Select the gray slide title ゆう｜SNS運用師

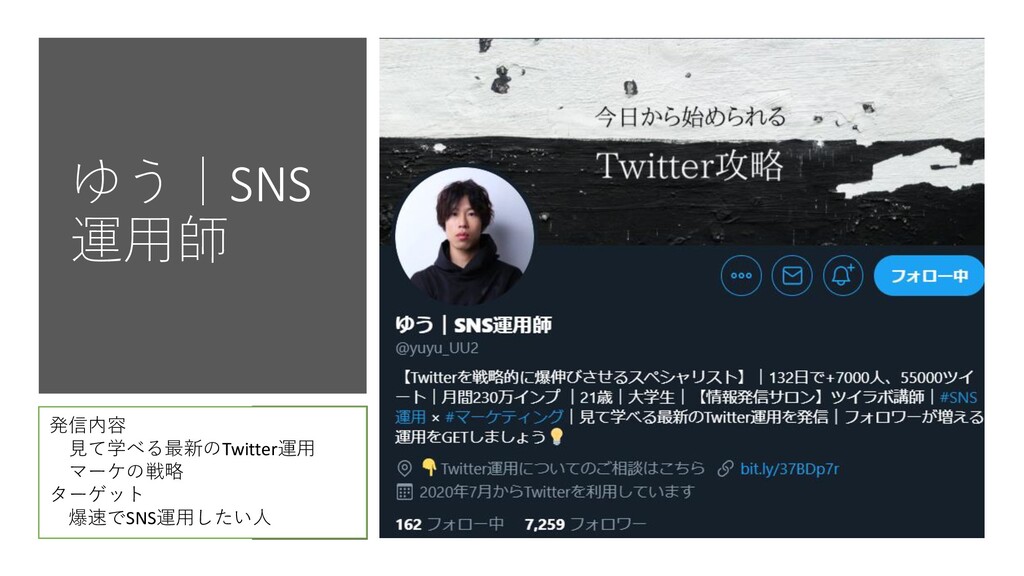[192, 212]
